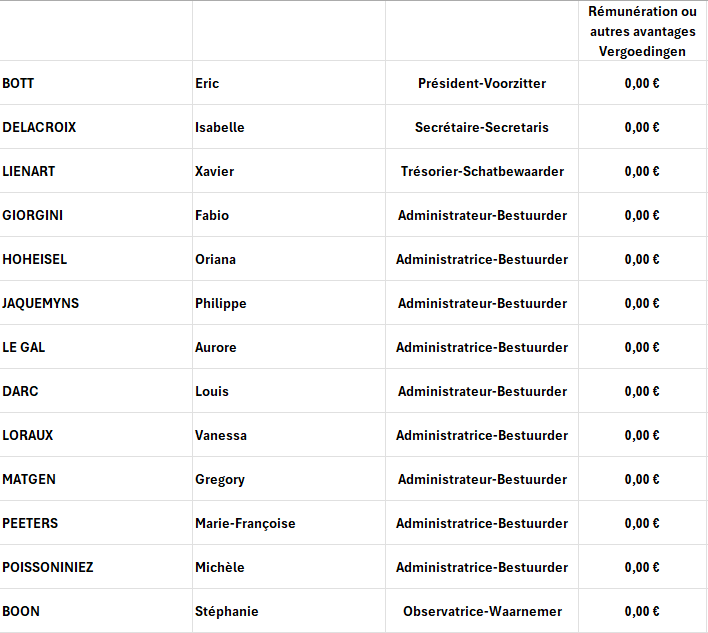
Task: Select the LIENART surname cell
Action: (30, 171)
